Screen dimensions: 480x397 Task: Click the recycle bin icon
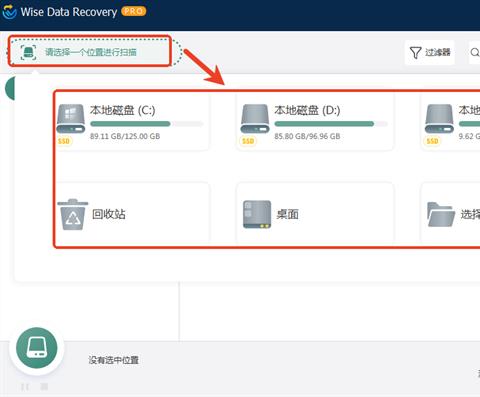click(73, 214)
